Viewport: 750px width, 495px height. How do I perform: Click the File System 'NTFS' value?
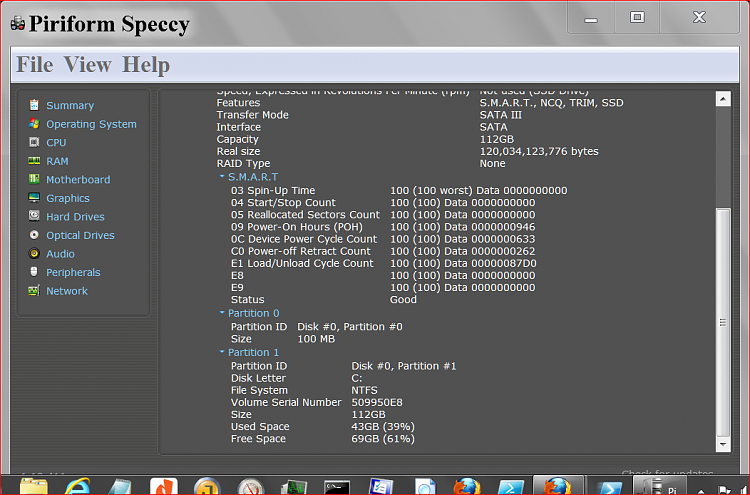(364, 390)
